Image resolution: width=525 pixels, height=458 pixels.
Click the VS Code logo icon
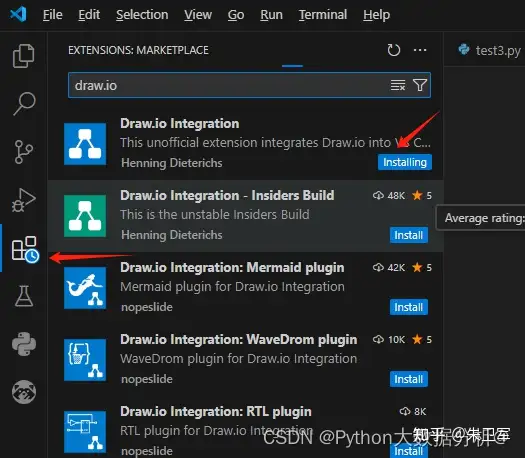click(x=18, y=14)
